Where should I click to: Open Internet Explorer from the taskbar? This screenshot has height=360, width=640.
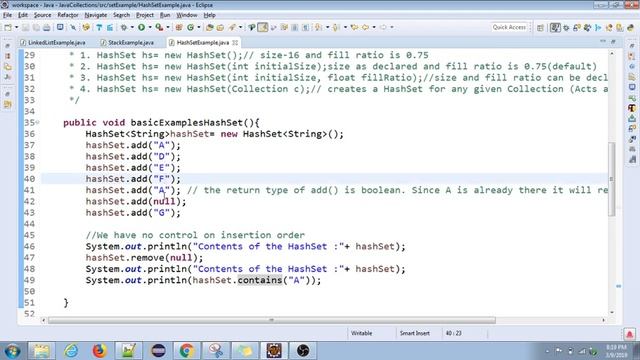click(71, 351)
